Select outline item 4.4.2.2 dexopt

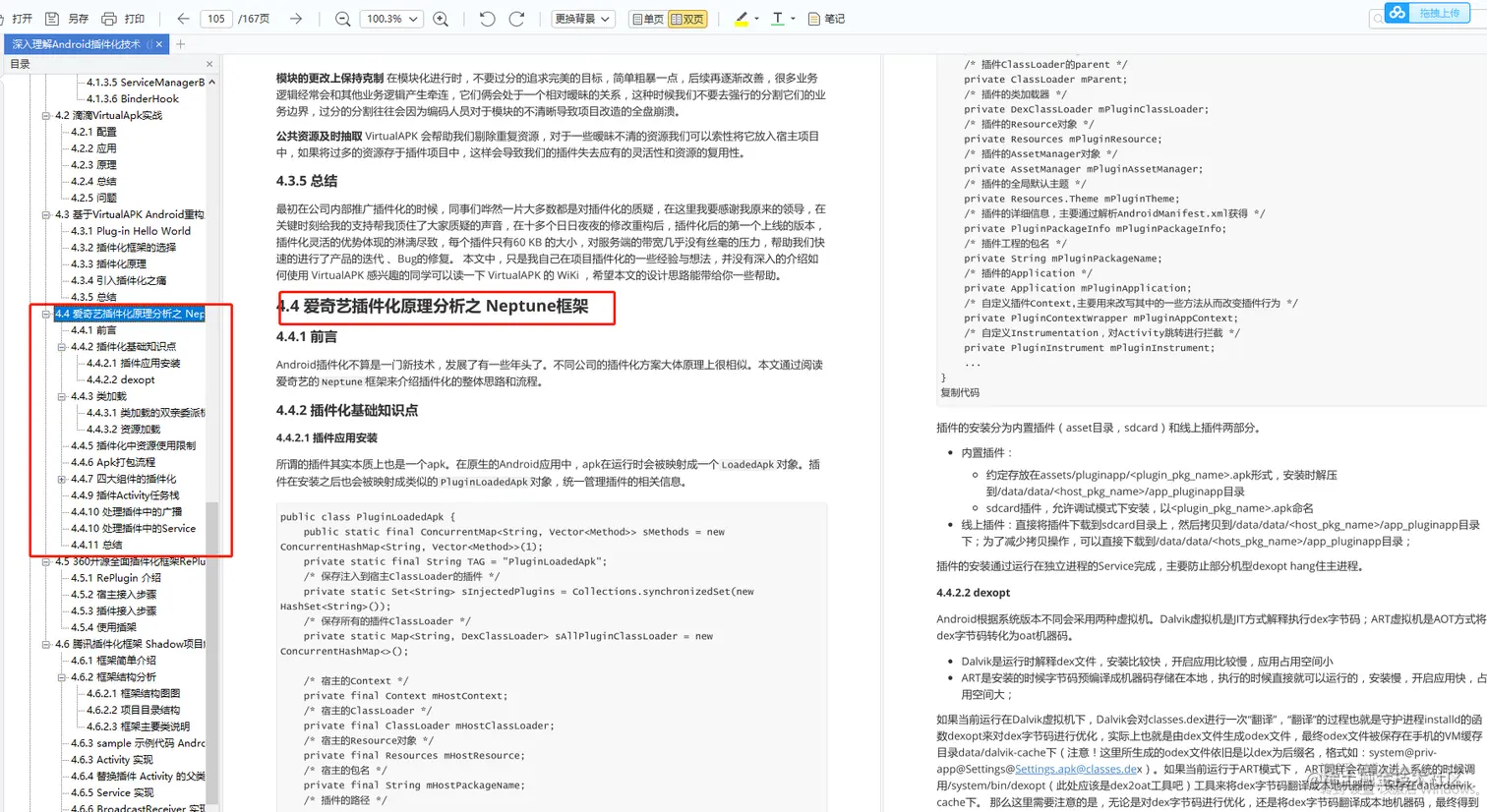pos(120,379)
